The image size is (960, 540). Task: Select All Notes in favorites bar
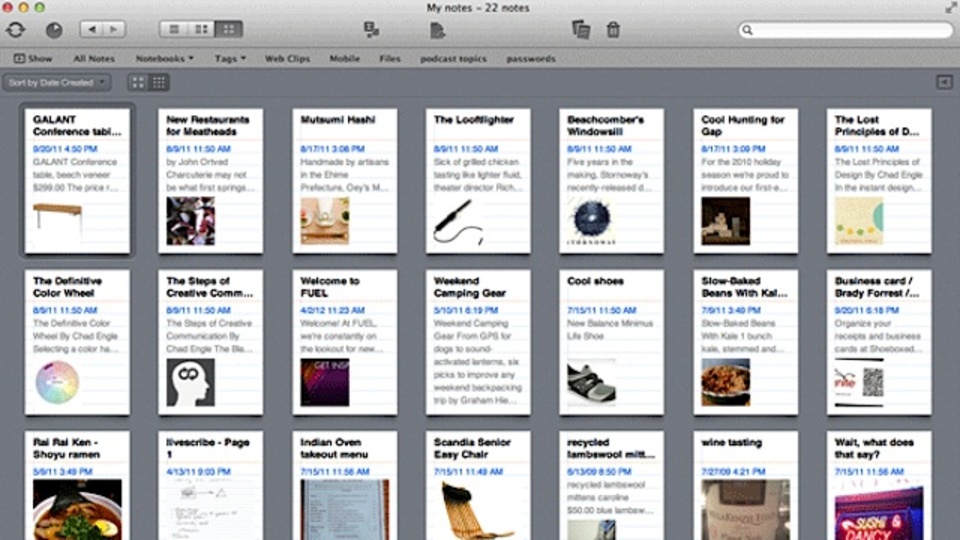(x=94, y=59)
